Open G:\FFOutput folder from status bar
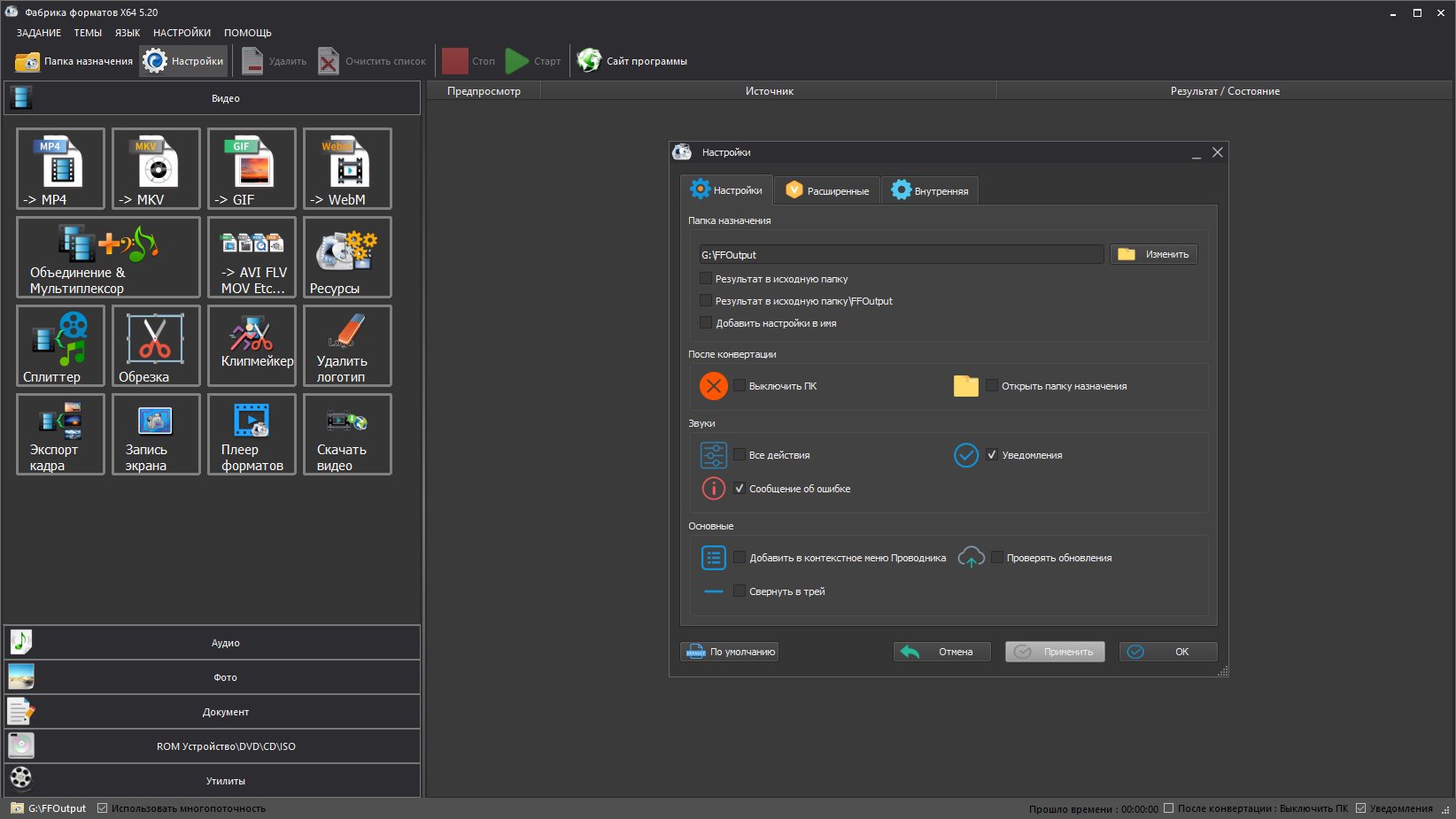This screenshot has height=819, width=1456. coord(49,808)
